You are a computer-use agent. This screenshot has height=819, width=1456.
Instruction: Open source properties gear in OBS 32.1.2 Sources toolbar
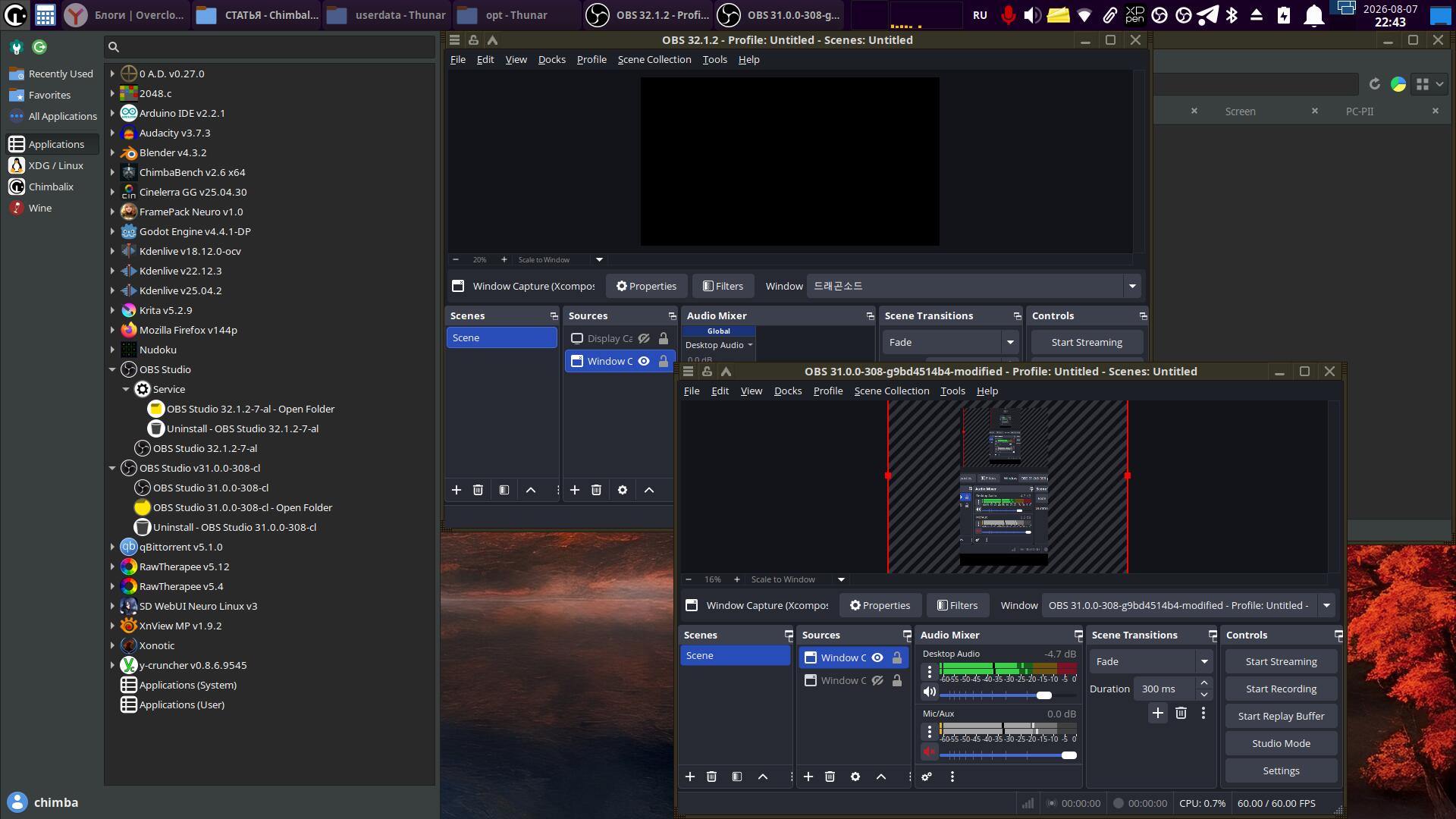[623, 490]
